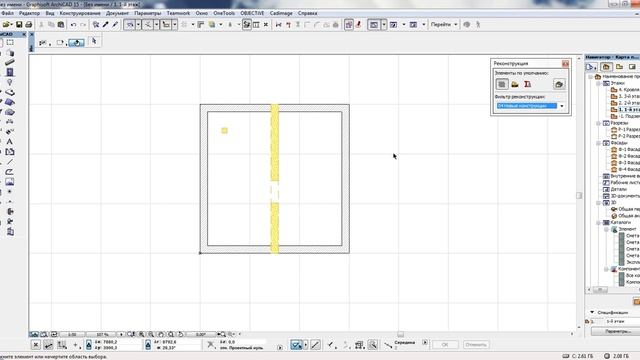
Task: Open dropdown arrow next to floor plan view button
Action: pos(384,24)
